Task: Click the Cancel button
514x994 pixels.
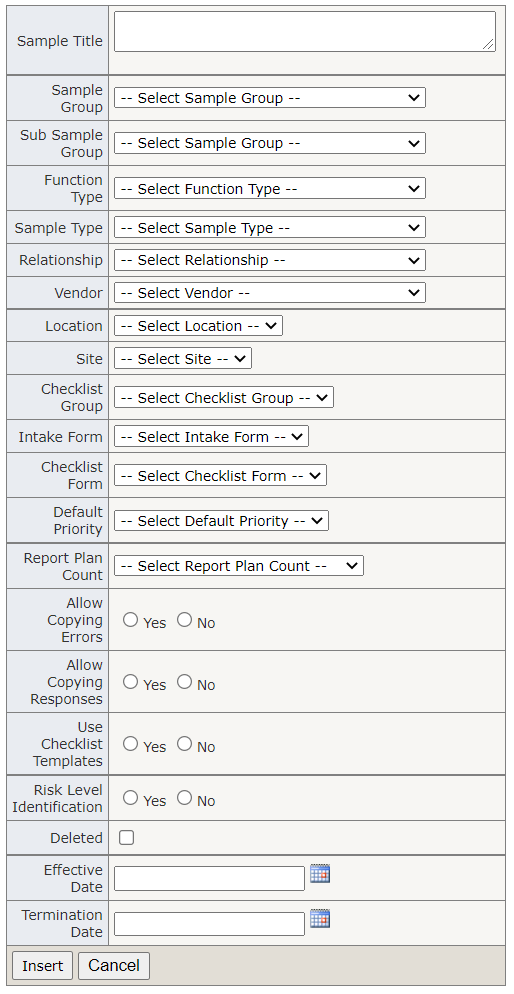Action: coord(114,965)
